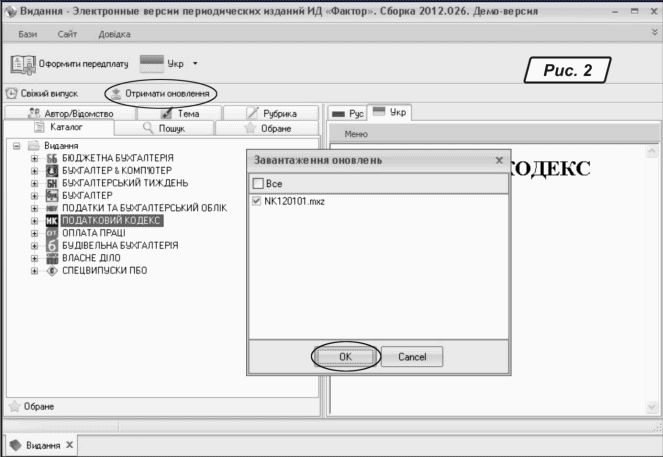Click the БУДІВЕЛЬНА БУХГАЛТЕРІЯ publication icon
This screenshot has height=457, width=663.
pos(52,245)
